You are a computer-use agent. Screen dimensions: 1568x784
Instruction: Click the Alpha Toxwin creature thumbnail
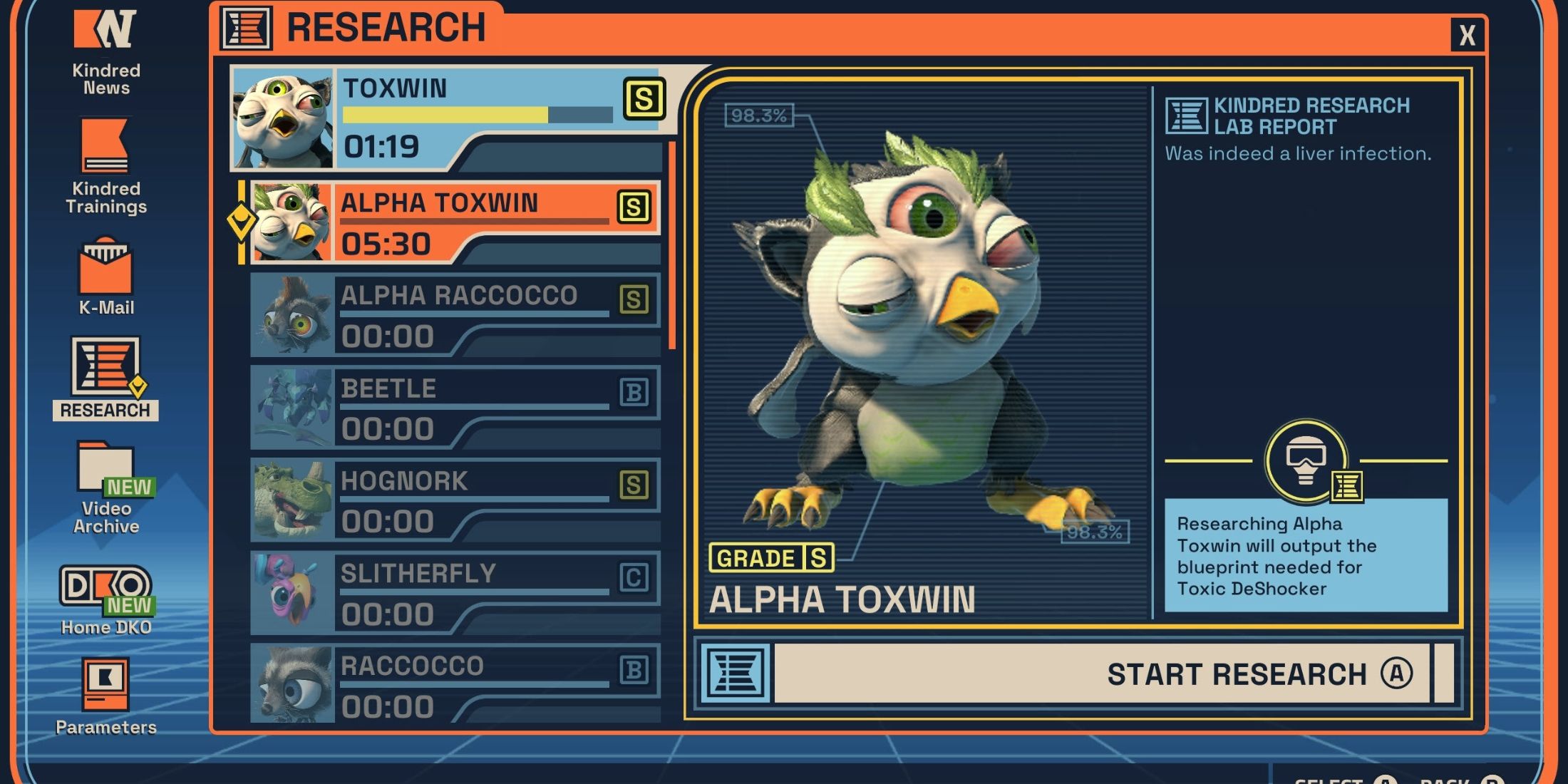(x=291, y=222)
